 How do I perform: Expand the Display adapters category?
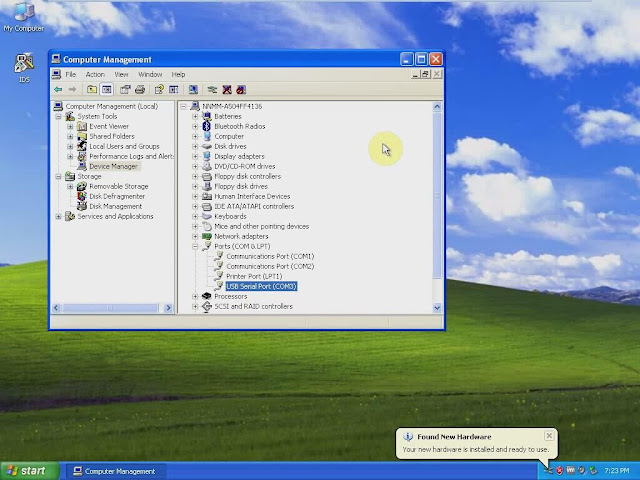[x=195, y=156]
